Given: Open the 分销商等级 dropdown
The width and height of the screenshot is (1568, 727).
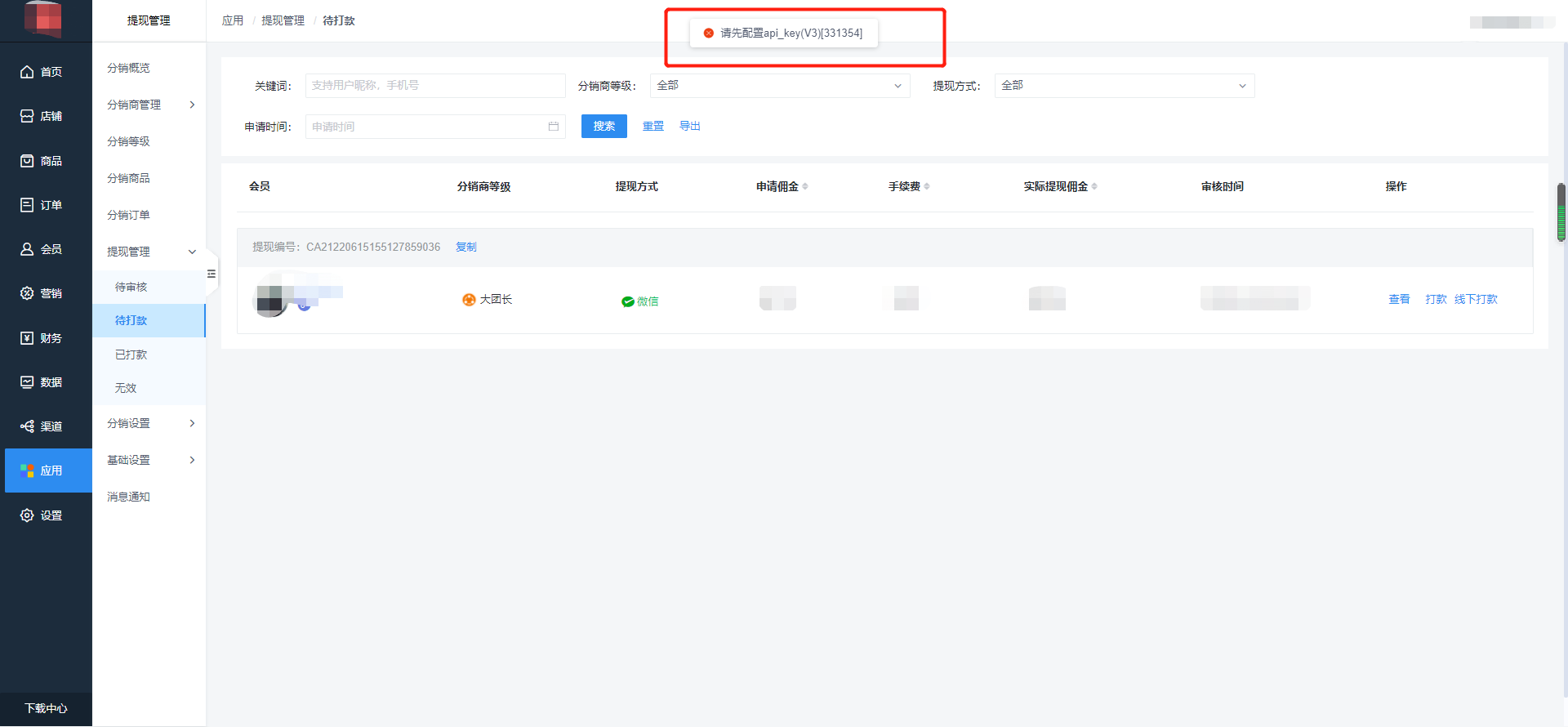Looking at the screenshot, I should [x=779, y=86].
